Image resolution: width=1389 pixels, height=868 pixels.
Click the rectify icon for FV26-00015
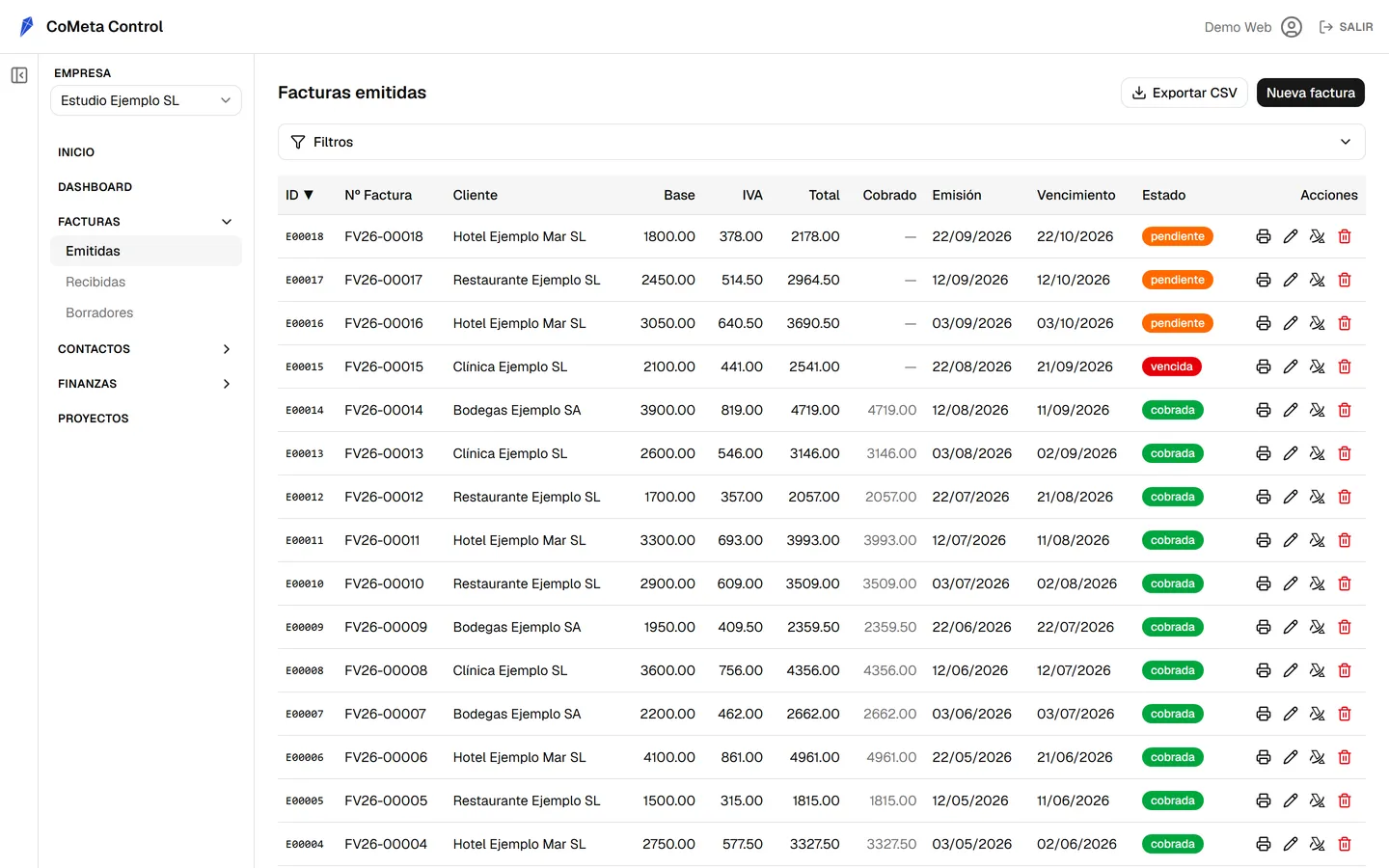pos(1318,366)
